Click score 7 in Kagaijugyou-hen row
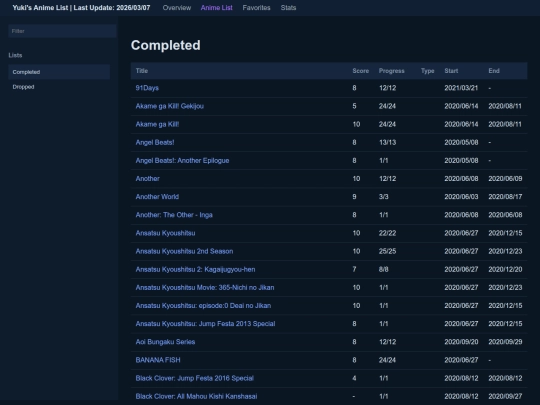Image resolution: width=540 pixels, height=405 pixels. pyautogui.click(x=354, y=269)
